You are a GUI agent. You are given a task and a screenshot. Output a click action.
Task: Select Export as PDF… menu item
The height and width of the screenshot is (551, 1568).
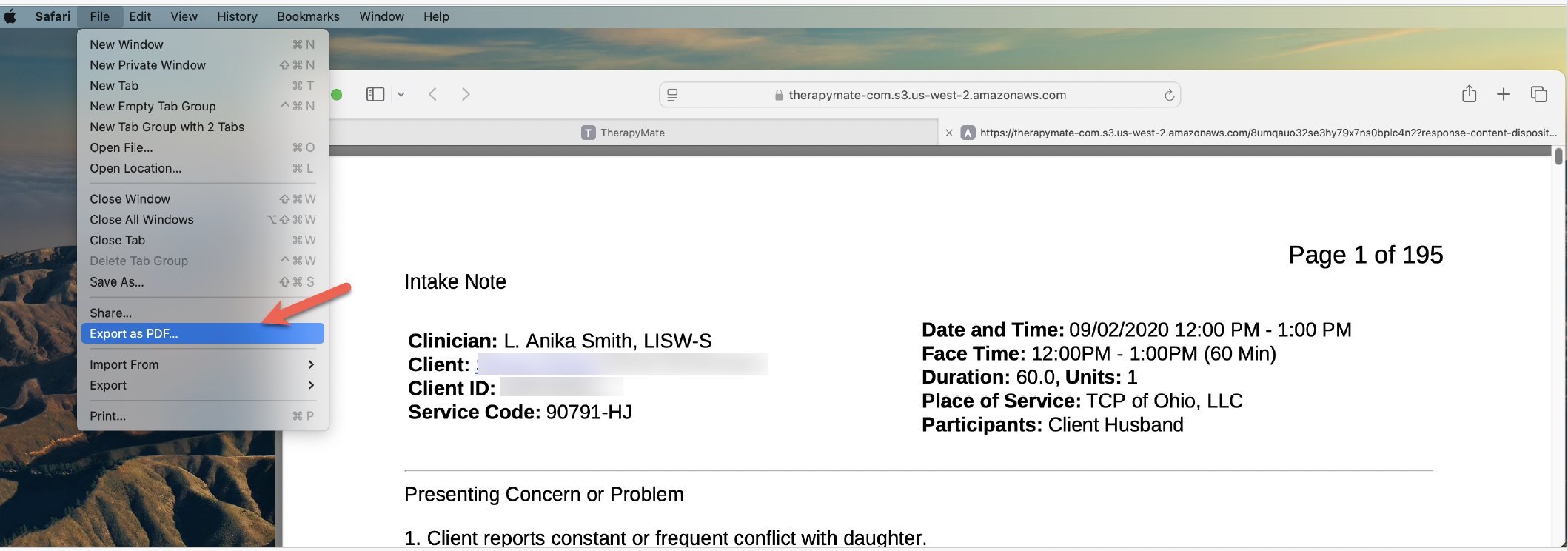click(203, 333)
